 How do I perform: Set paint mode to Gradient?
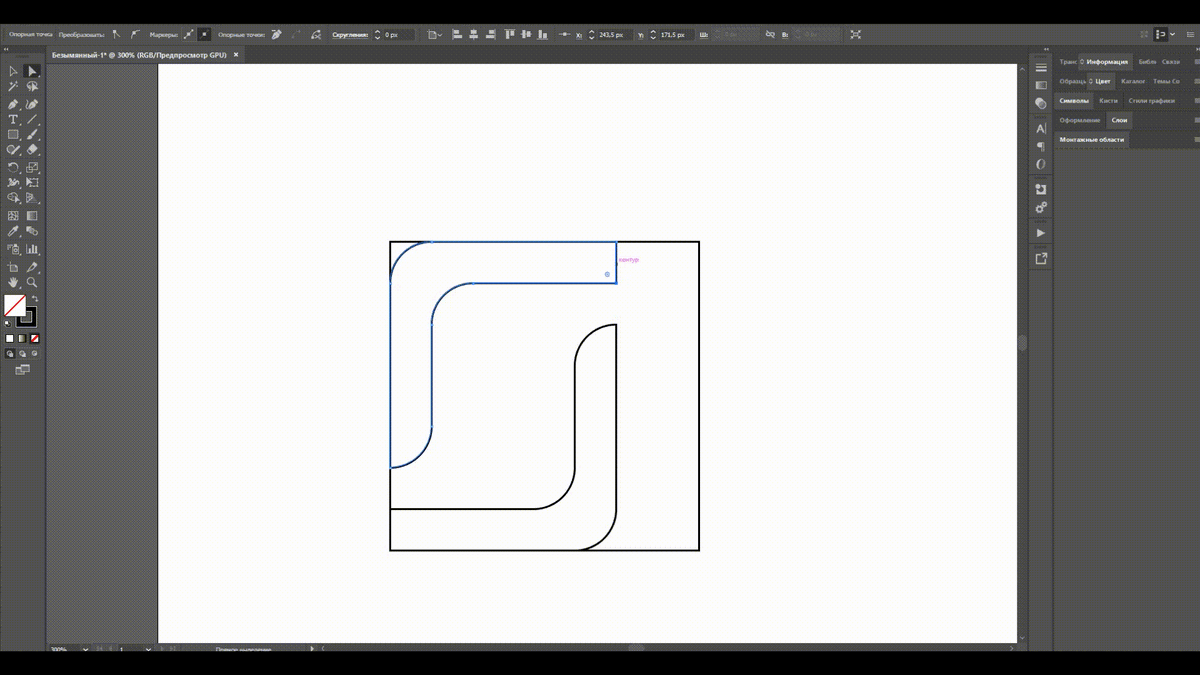[22, 339]
